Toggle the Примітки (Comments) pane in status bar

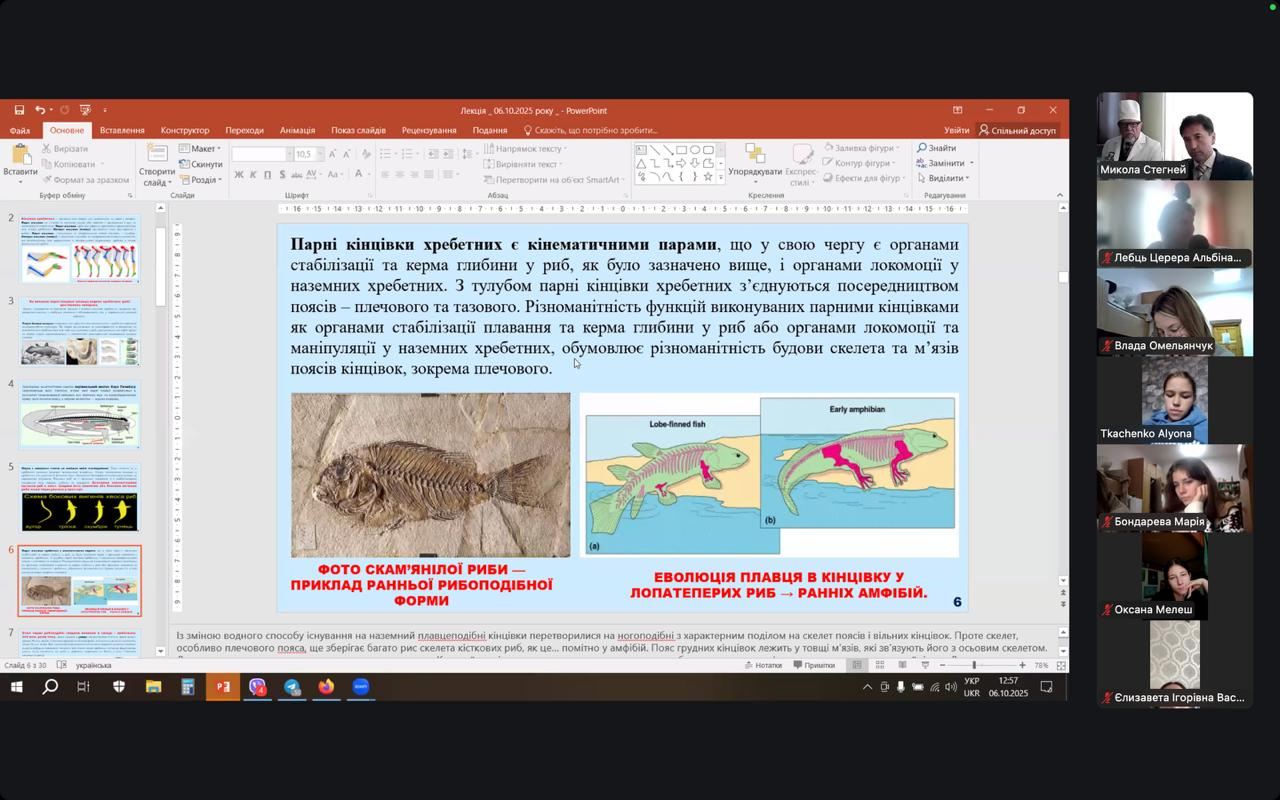click(x=813, y=665)
